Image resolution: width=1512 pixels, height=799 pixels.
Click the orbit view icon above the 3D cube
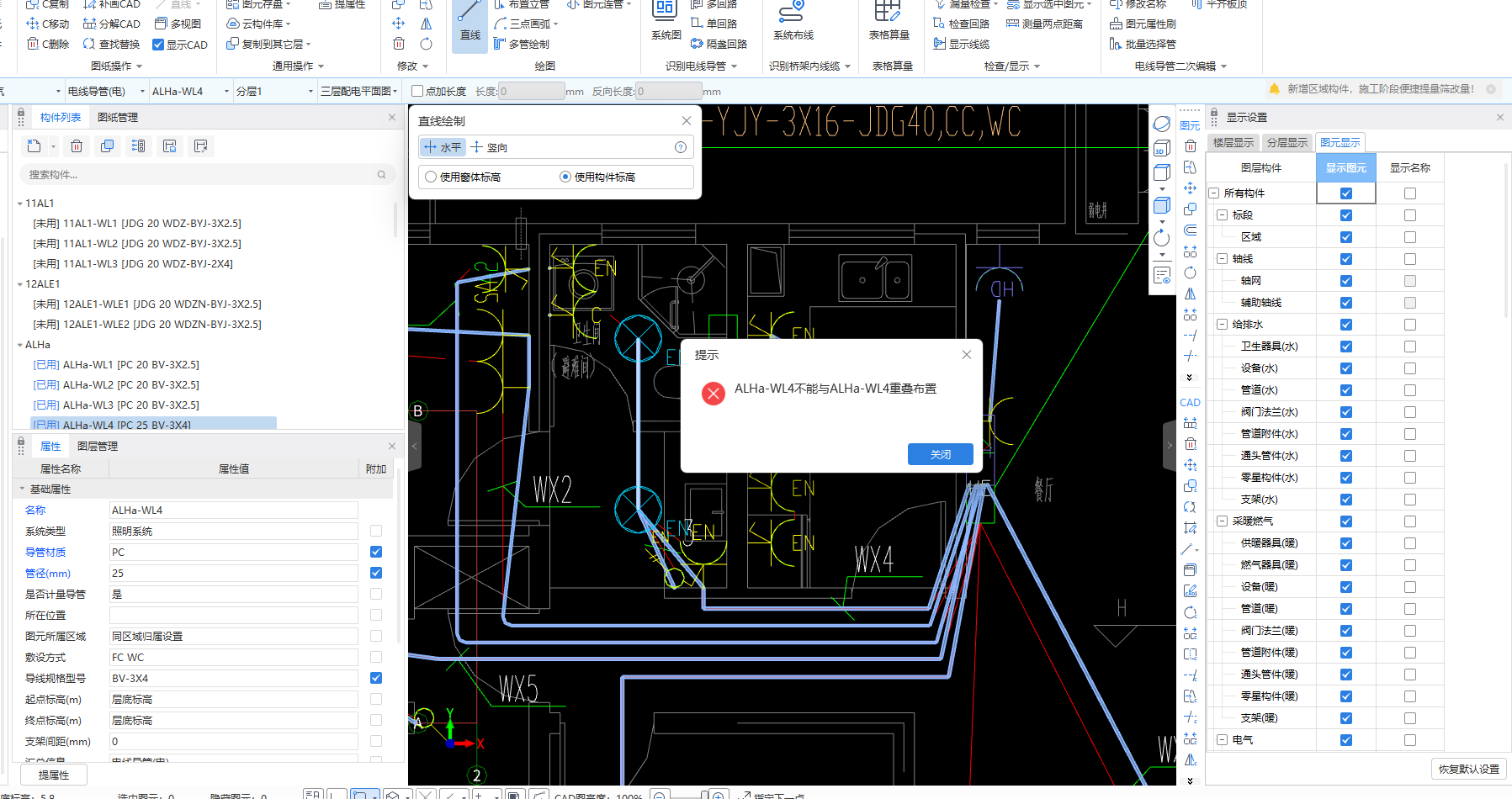click(1161, 124)
